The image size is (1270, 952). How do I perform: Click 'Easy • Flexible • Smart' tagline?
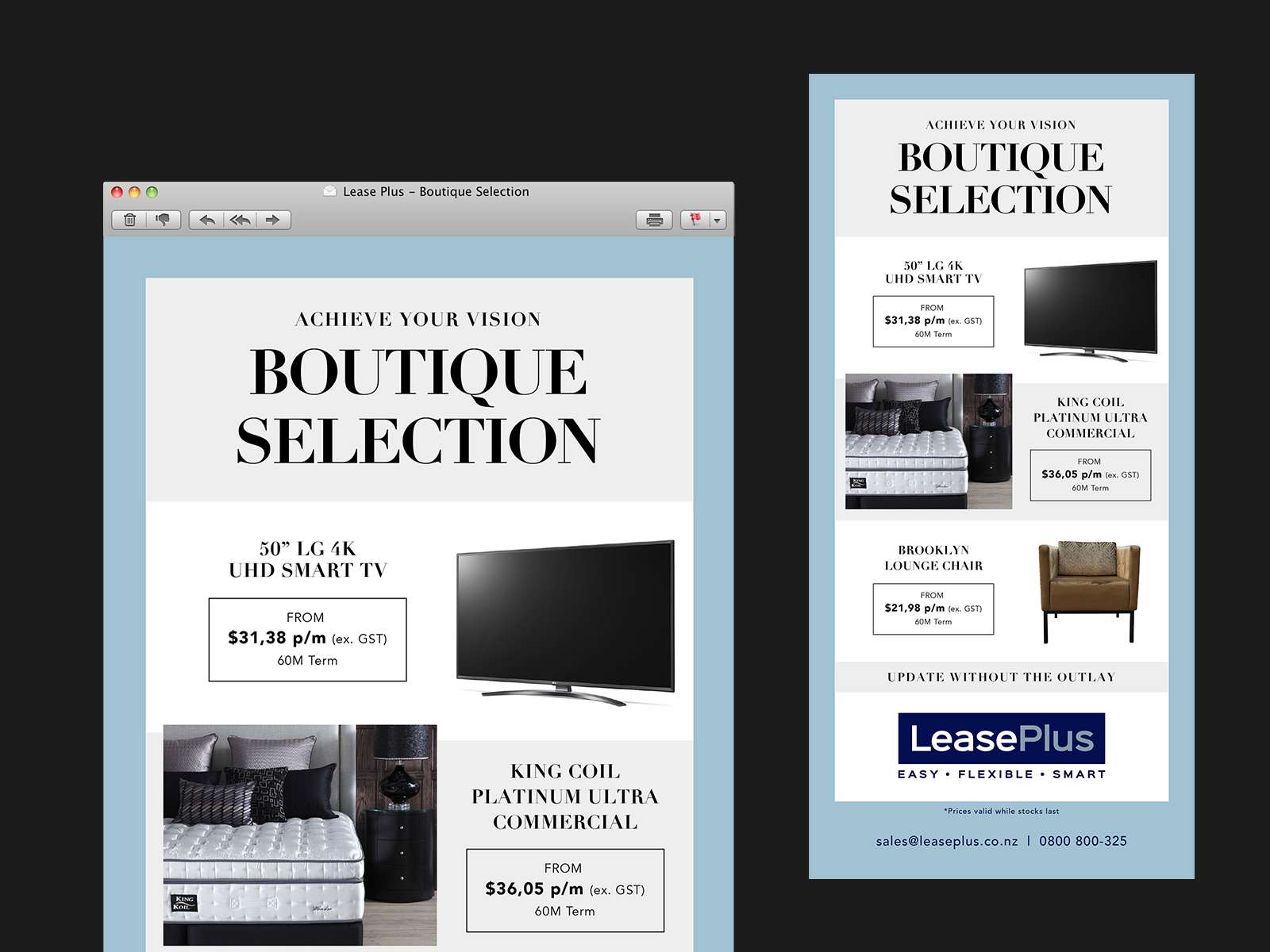(x=1002, y=774)
